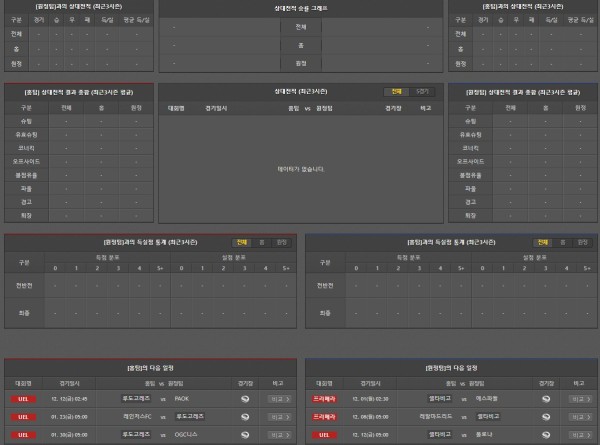Screen dimensions: 600x445
Task: Click 대회명 column header in left schedule table
Action: point(23,382)
